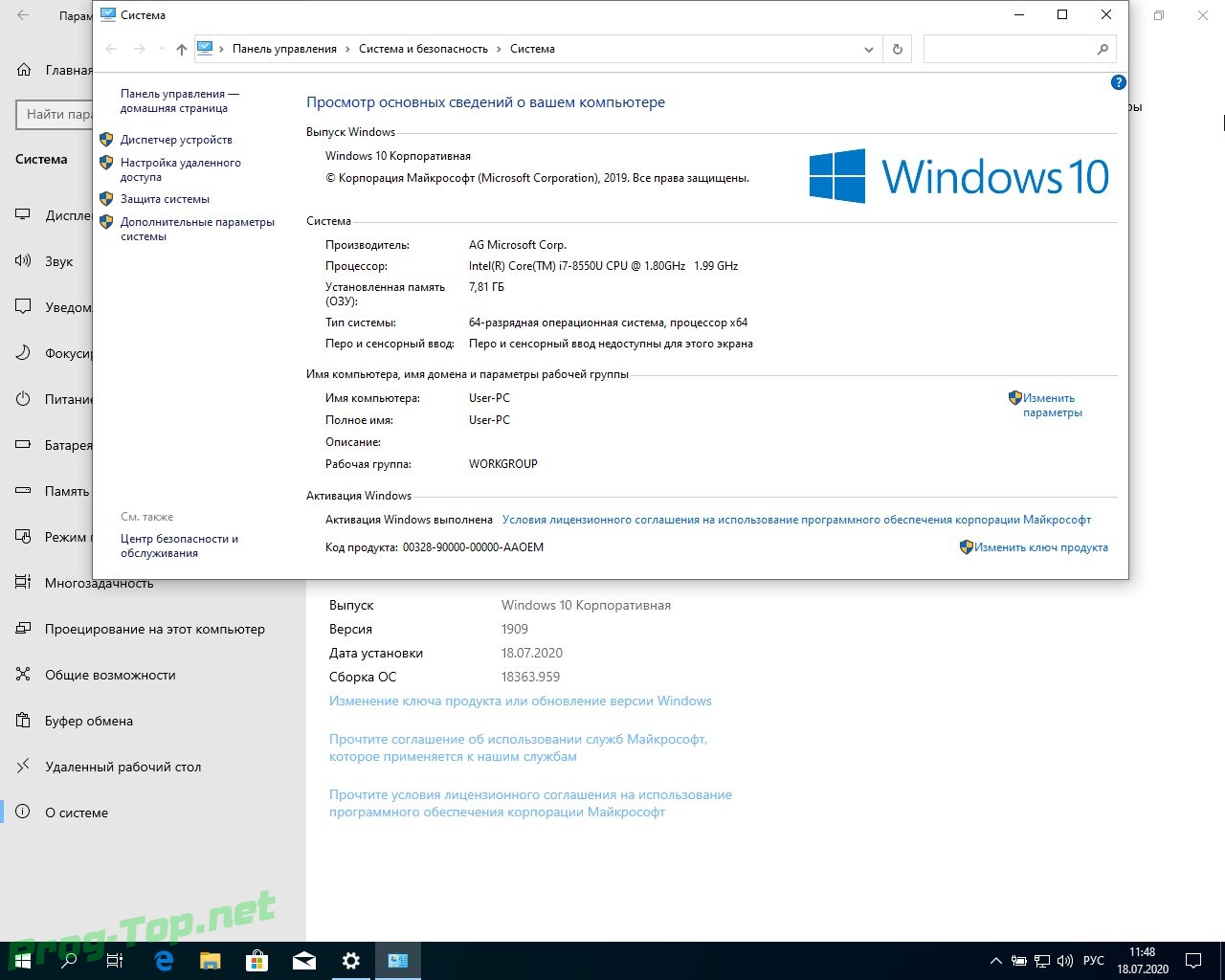Open the Windows Start menu
Viewport: 1225px width, 980px height.
(22, 961)
